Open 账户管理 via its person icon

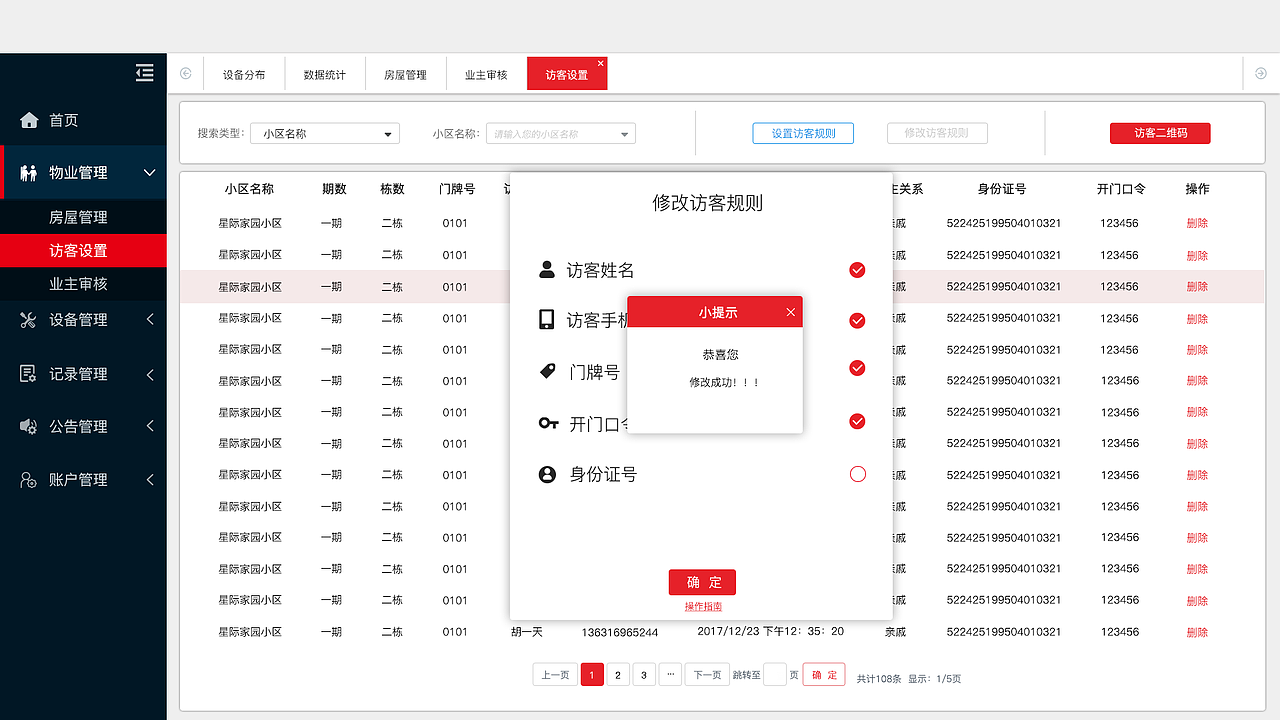tap(27, 479)
